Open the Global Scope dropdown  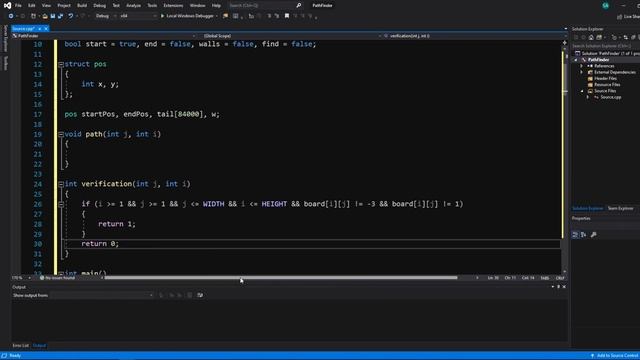(290, 36)
